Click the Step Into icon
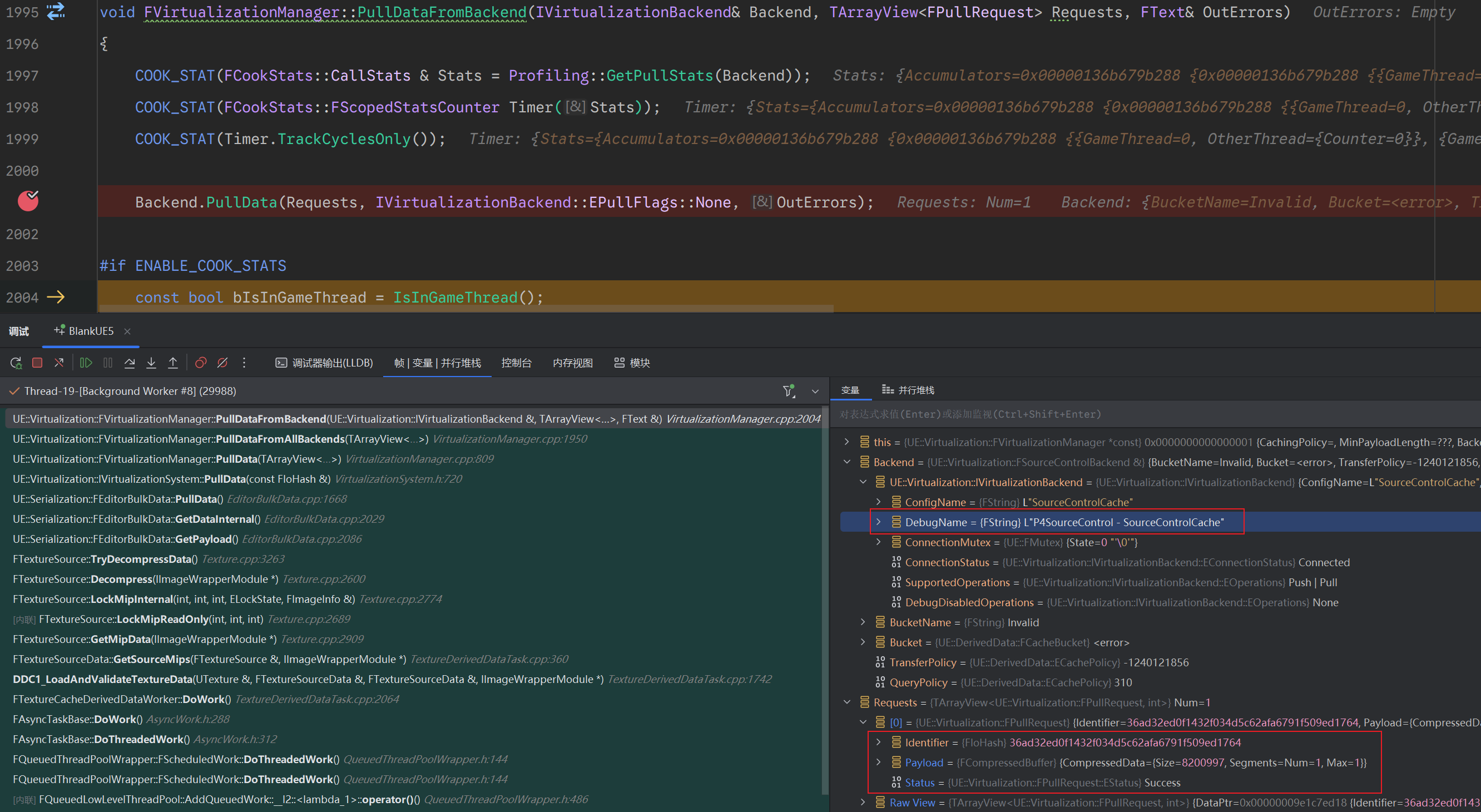 (x=151, y=363)
